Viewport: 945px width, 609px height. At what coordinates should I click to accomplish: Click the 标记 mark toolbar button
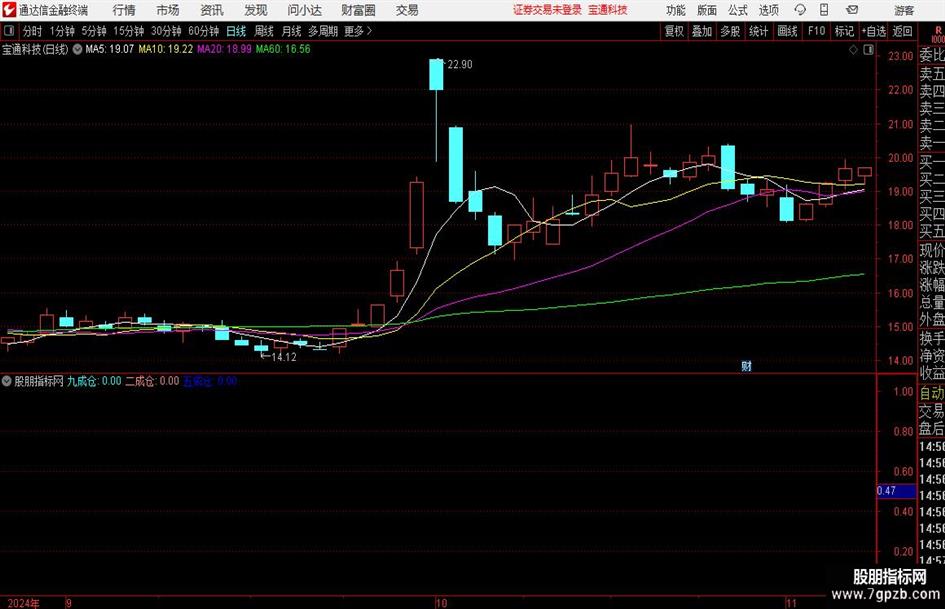coord(844,31)
